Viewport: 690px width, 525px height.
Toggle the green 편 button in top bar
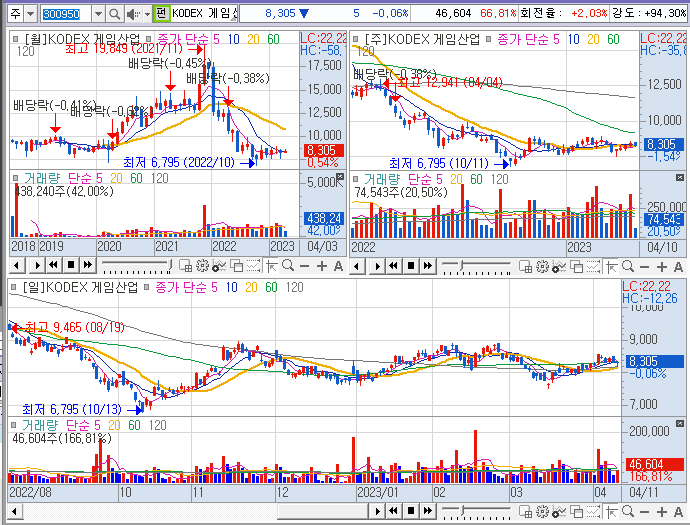(x=161, y=14)
